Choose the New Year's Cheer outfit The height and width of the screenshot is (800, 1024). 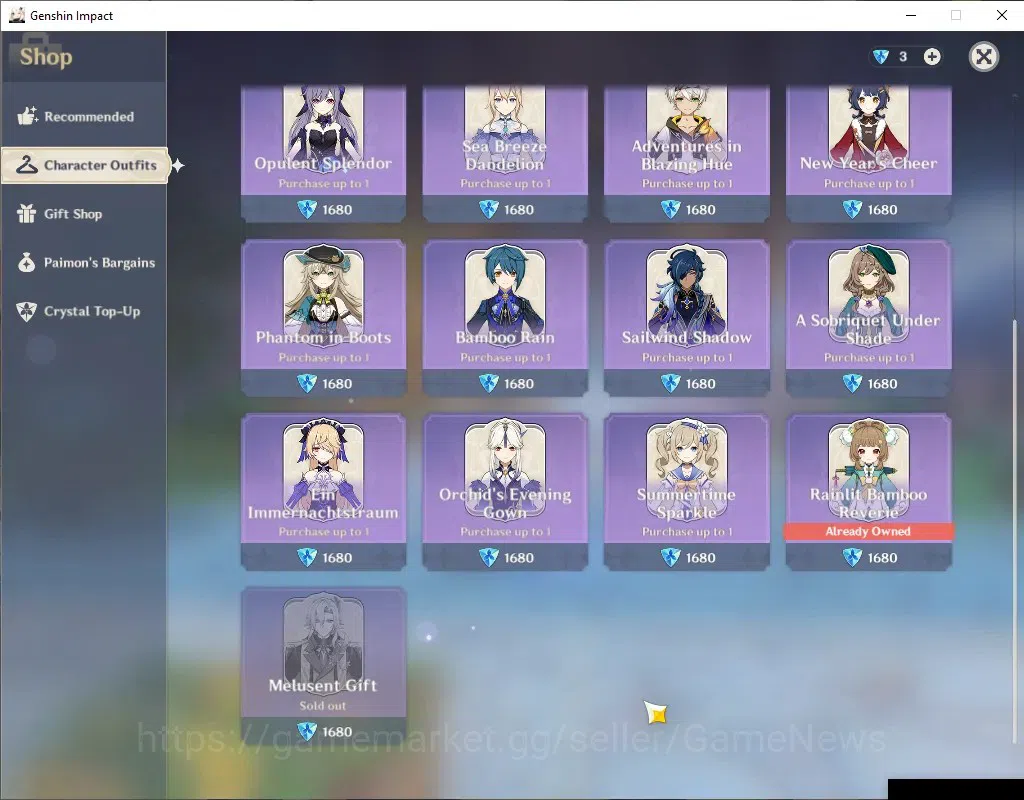(868, 153)
